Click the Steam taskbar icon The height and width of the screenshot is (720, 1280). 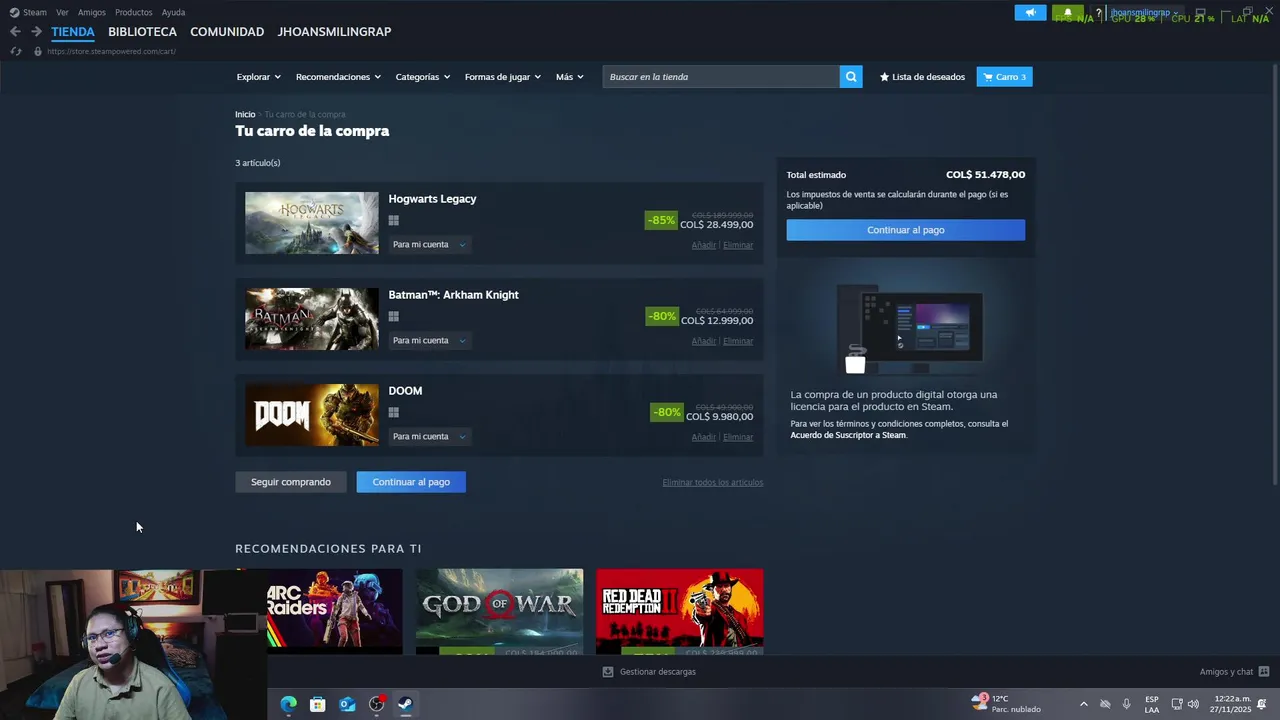[x=406, y=704]
